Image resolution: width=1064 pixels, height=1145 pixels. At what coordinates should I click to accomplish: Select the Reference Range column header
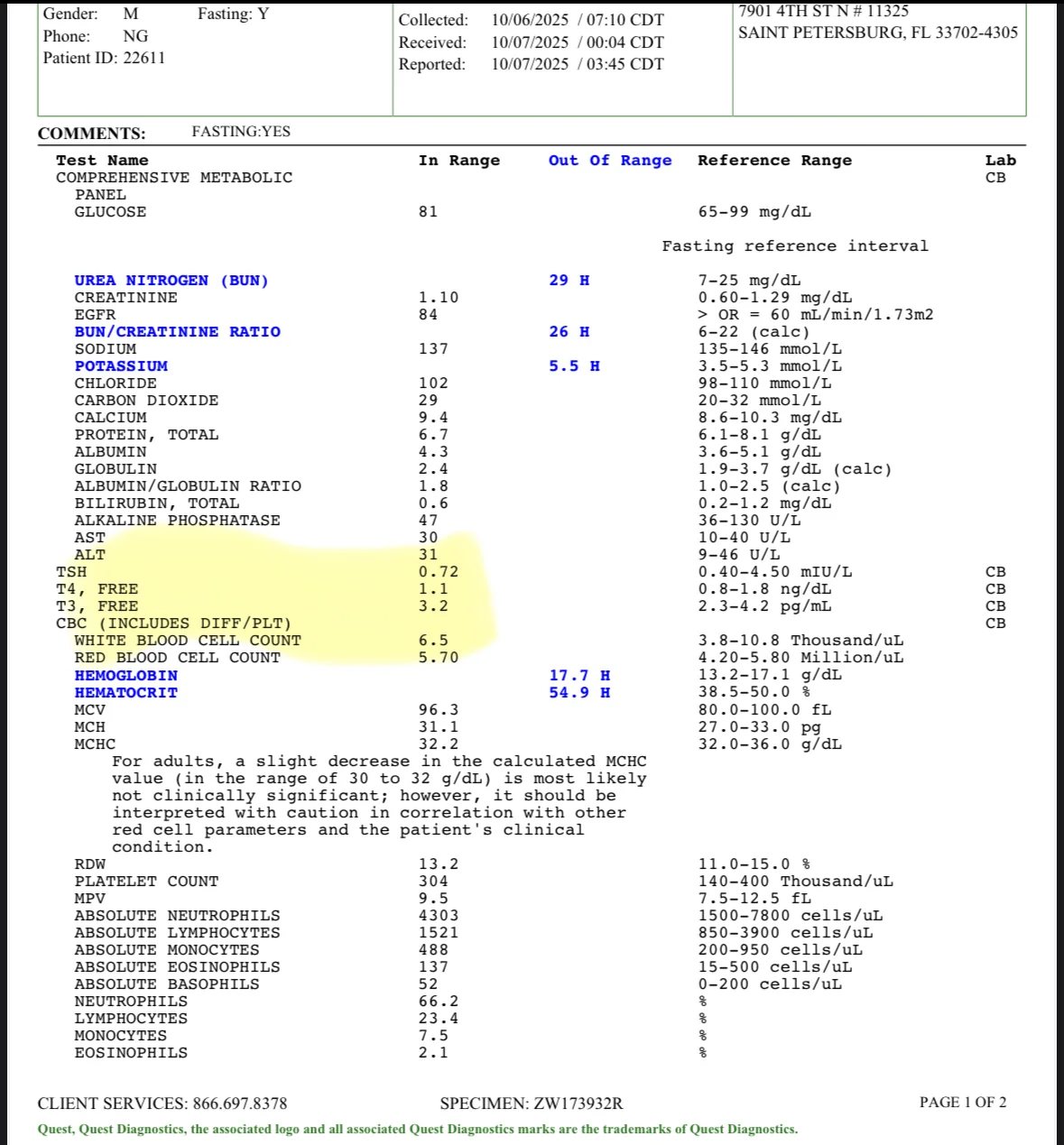(x=774, y=161)
